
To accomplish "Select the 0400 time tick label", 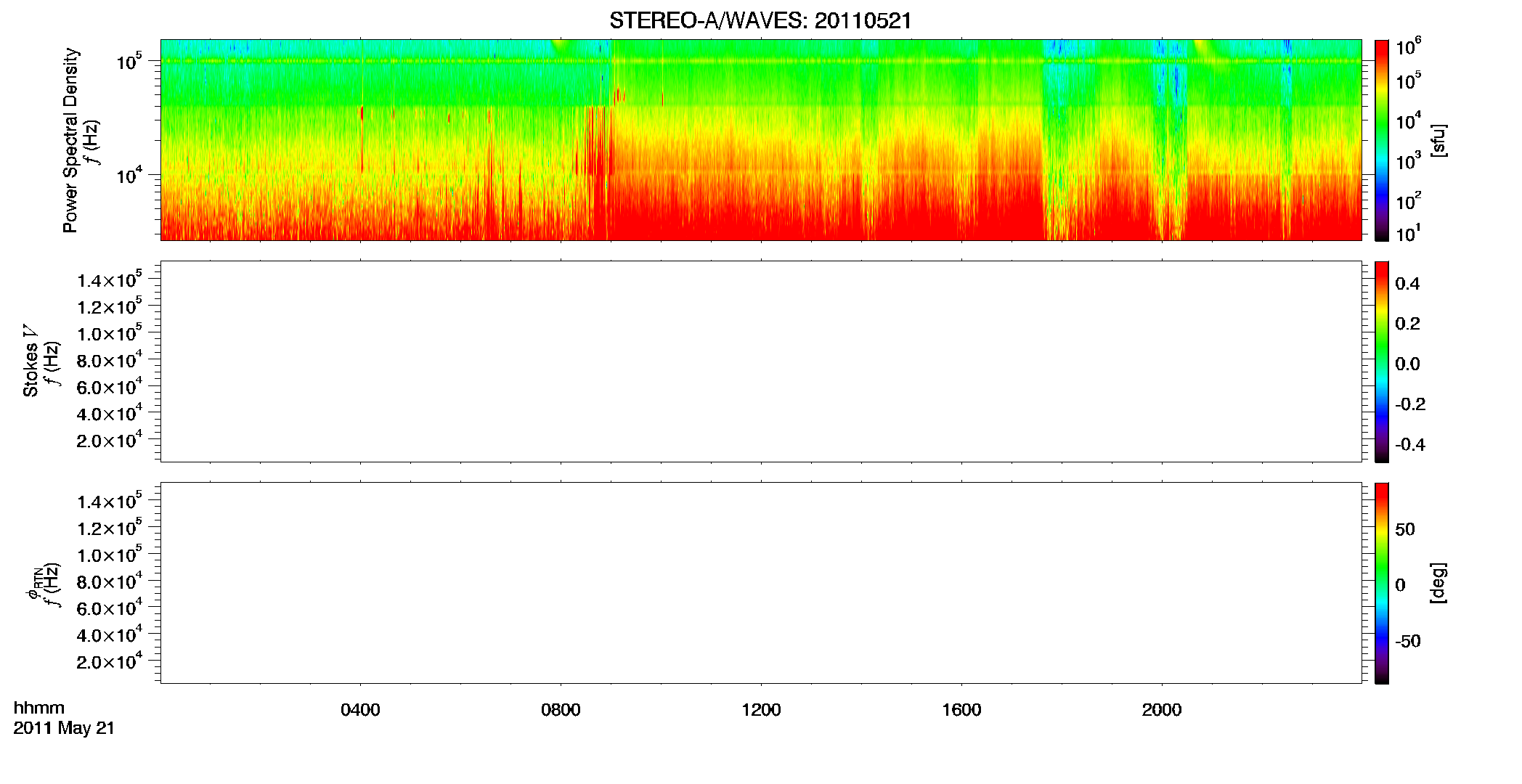I will pos(360,710).
